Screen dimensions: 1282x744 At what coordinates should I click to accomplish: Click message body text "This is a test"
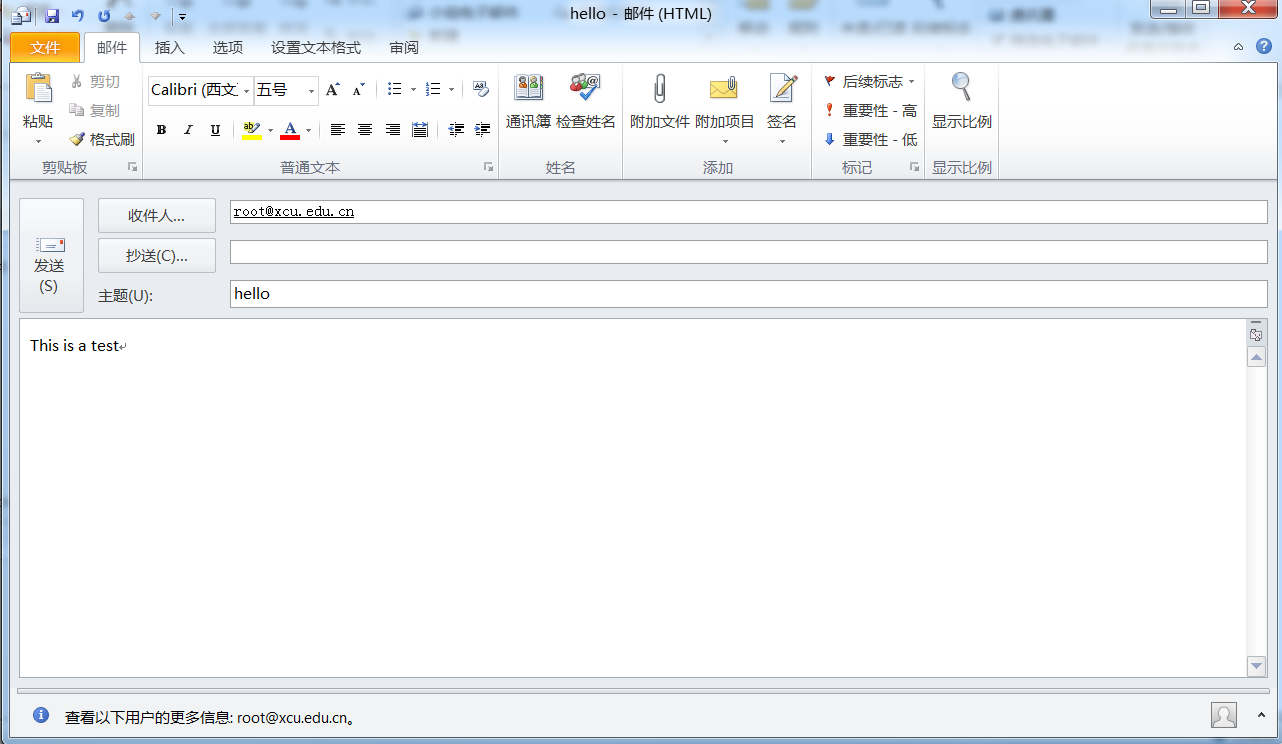click(75, 346)
